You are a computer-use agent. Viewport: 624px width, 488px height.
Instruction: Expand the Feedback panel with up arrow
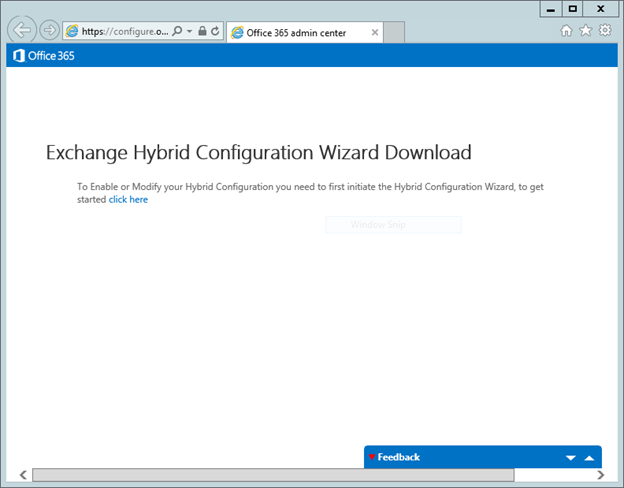coord(589,458)
